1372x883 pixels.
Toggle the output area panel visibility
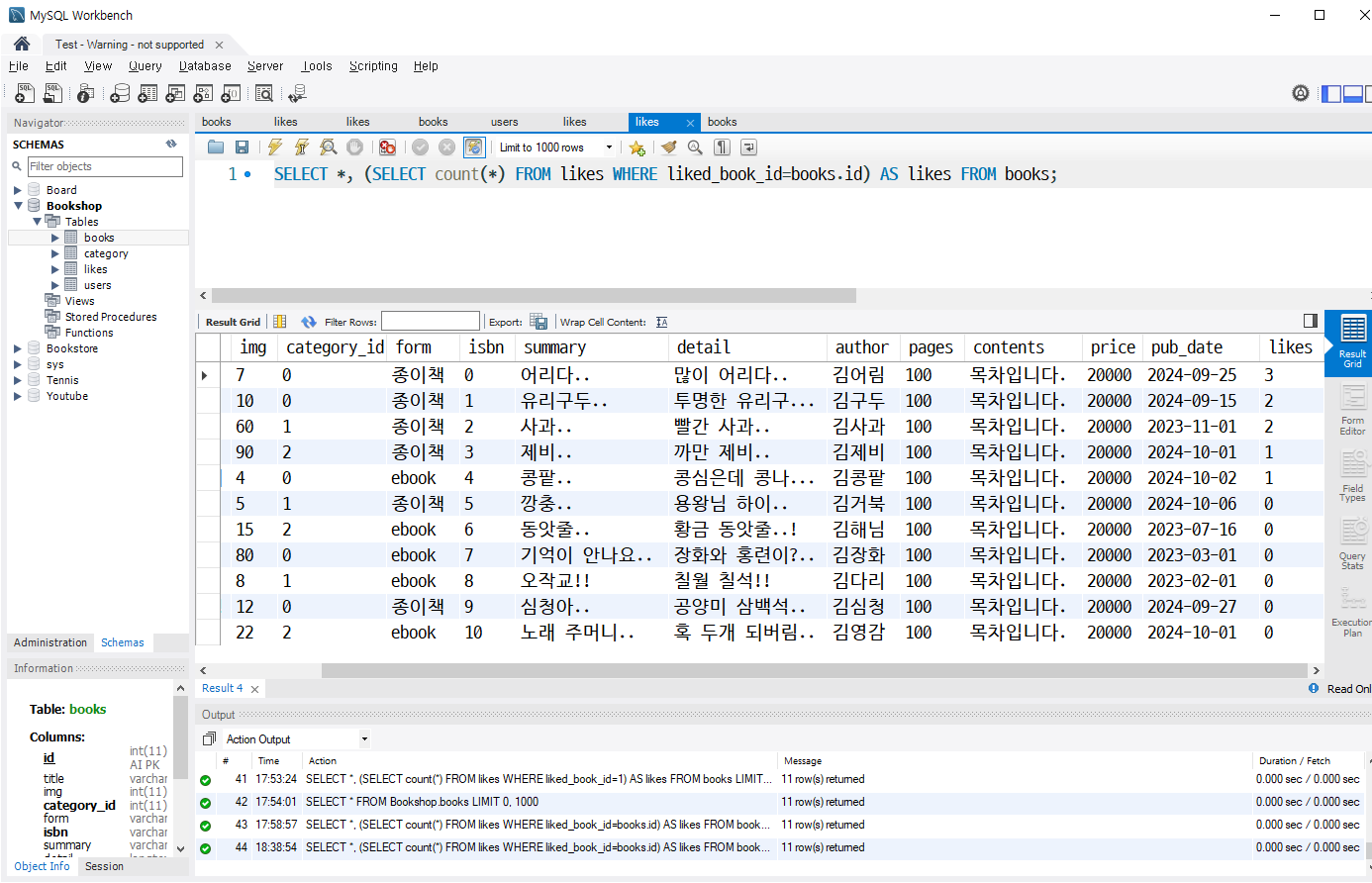1353,94
